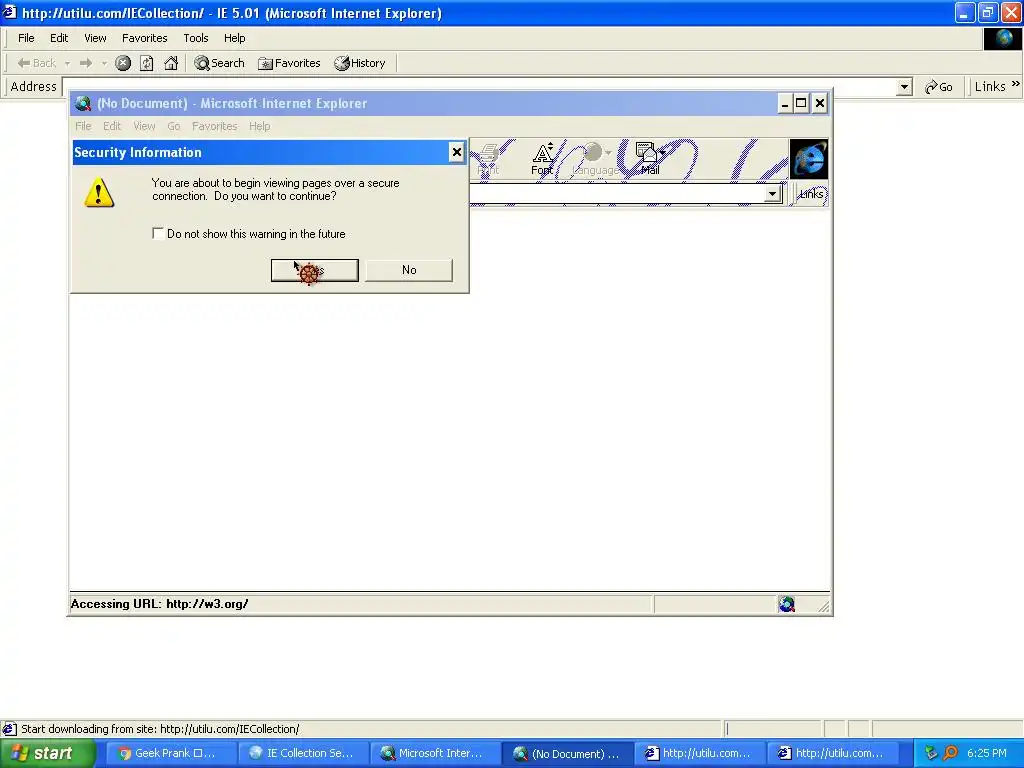The height and width of the screenshot is (768, 1024).
Task: Click the Print icon in inner toolbar
Action: click(488, 159)
